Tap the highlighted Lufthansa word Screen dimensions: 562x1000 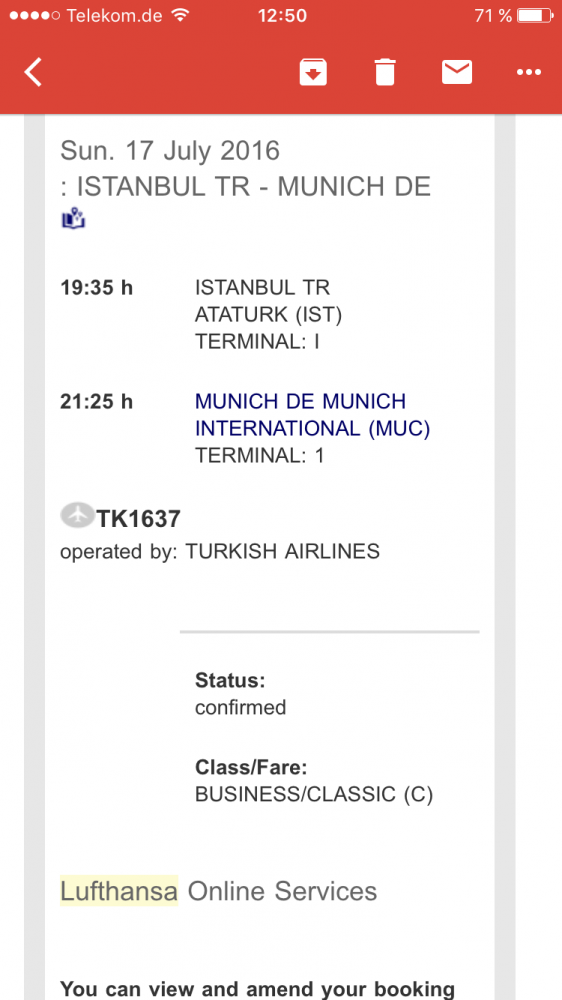(119, 890)
